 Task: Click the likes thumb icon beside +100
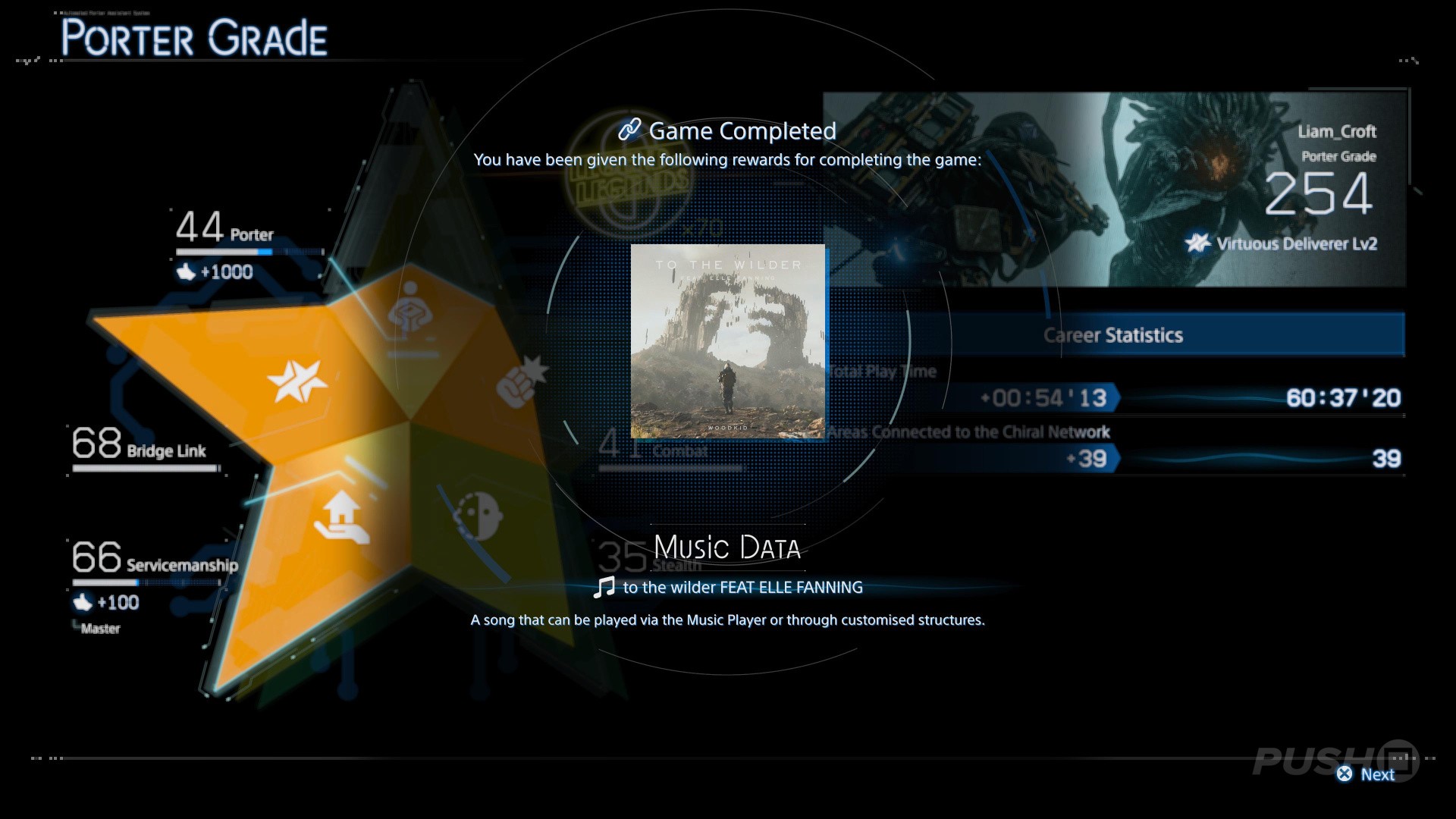83,603
